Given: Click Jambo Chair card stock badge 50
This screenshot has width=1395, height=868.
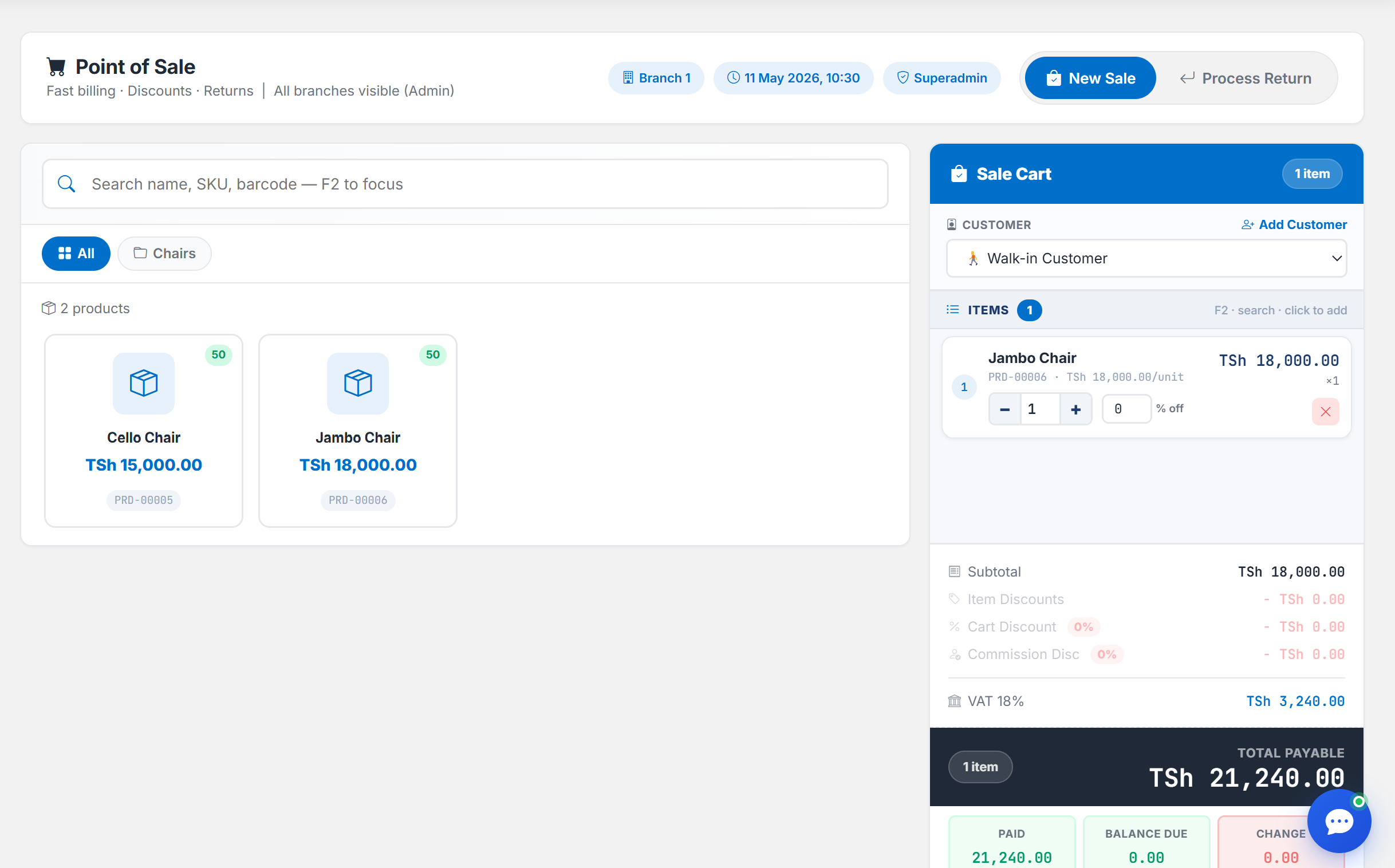Looking at the screenshot, I should coord(432,355).
